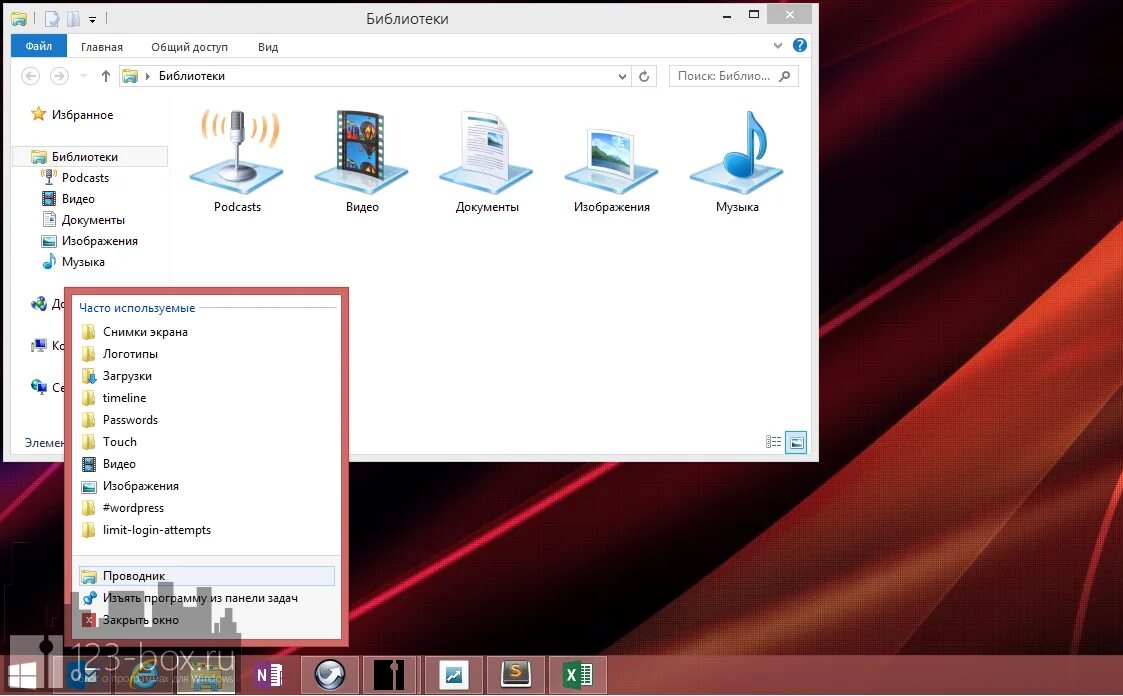The image size is (1123, 696).
Task: Click Изъять программу из панели задач
Action: (x=202, y=597)
